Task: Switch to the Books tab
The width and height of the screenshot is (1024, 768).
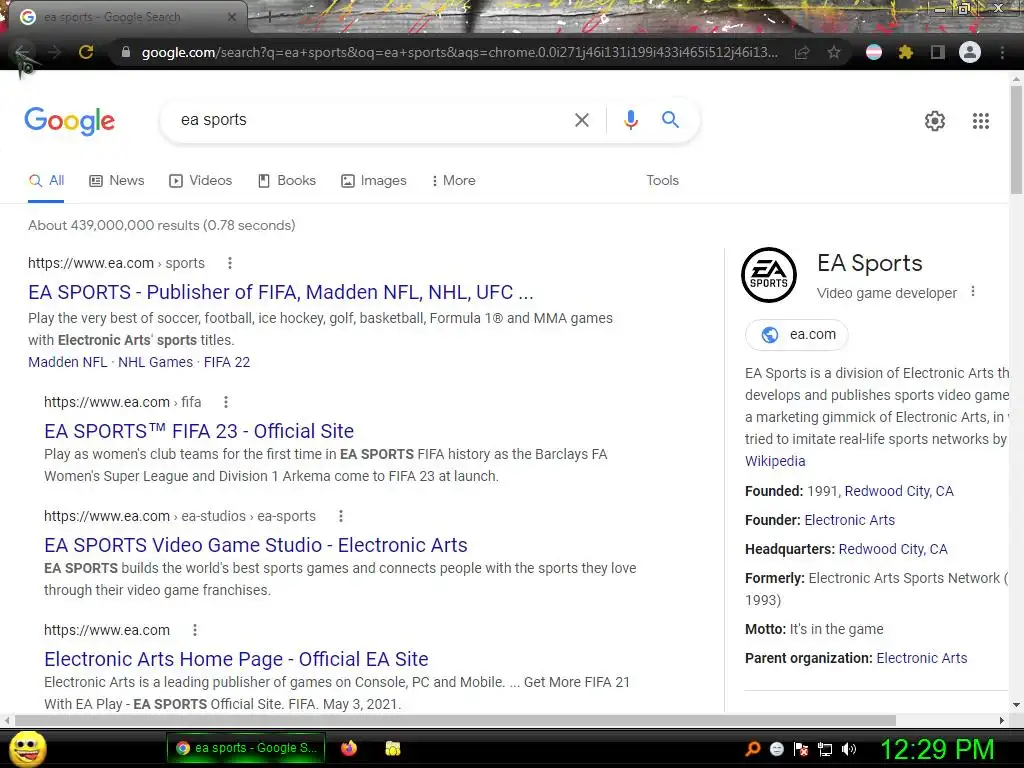Action: click(x=287, y=181)
